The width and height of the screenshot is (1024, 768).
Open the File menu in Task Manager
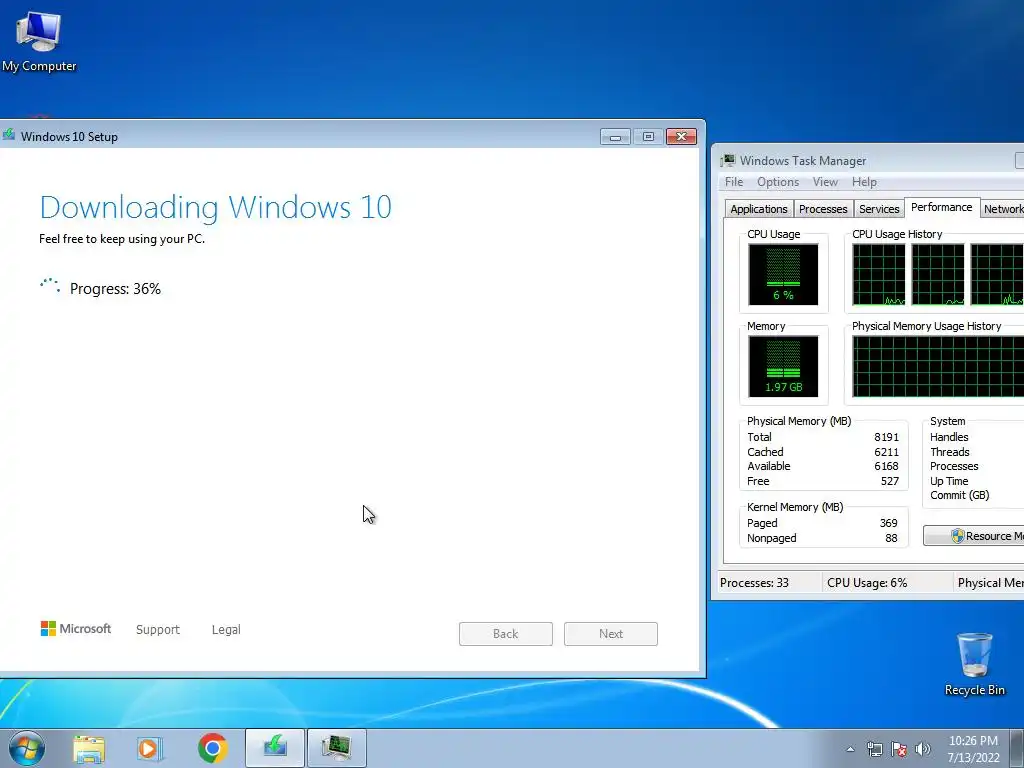coord(733,182)
